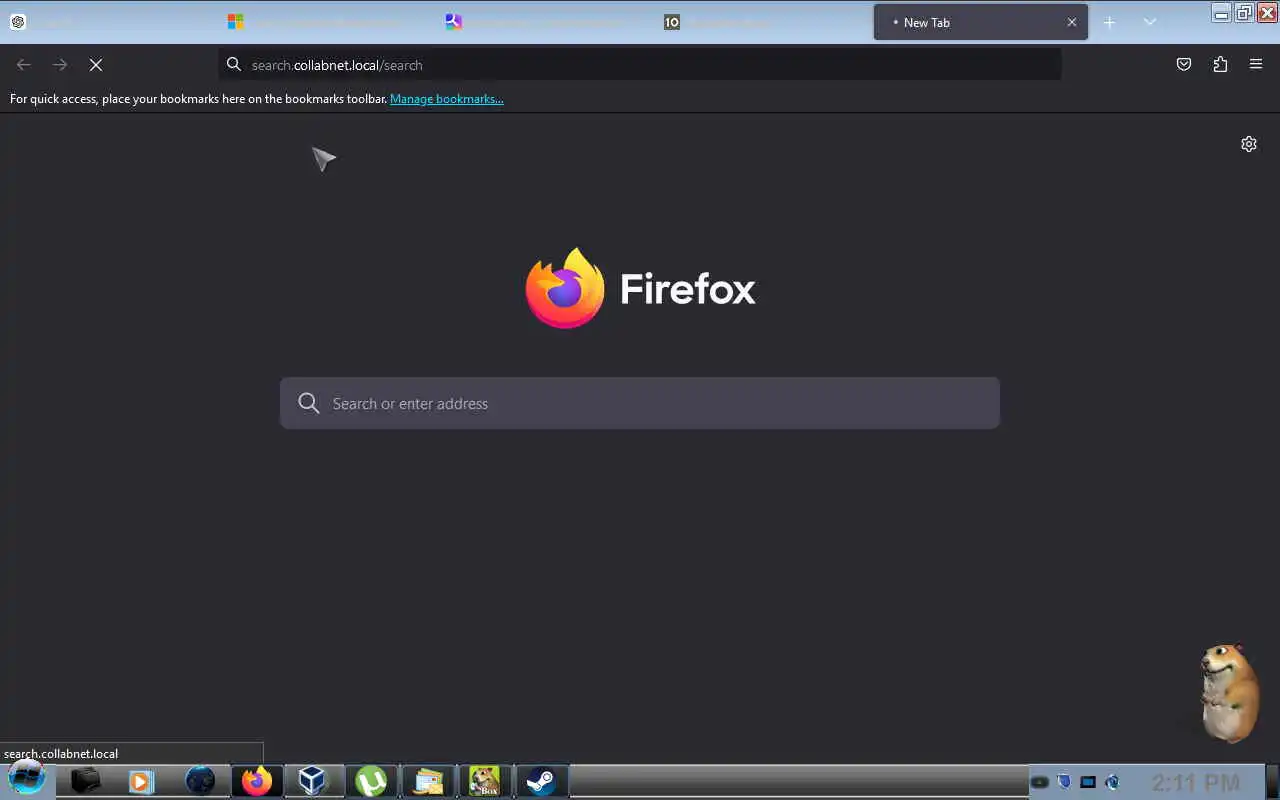The image size is (1280, 800).
Task: Click the Firefox logo on the page
Action: coord(565,288)
